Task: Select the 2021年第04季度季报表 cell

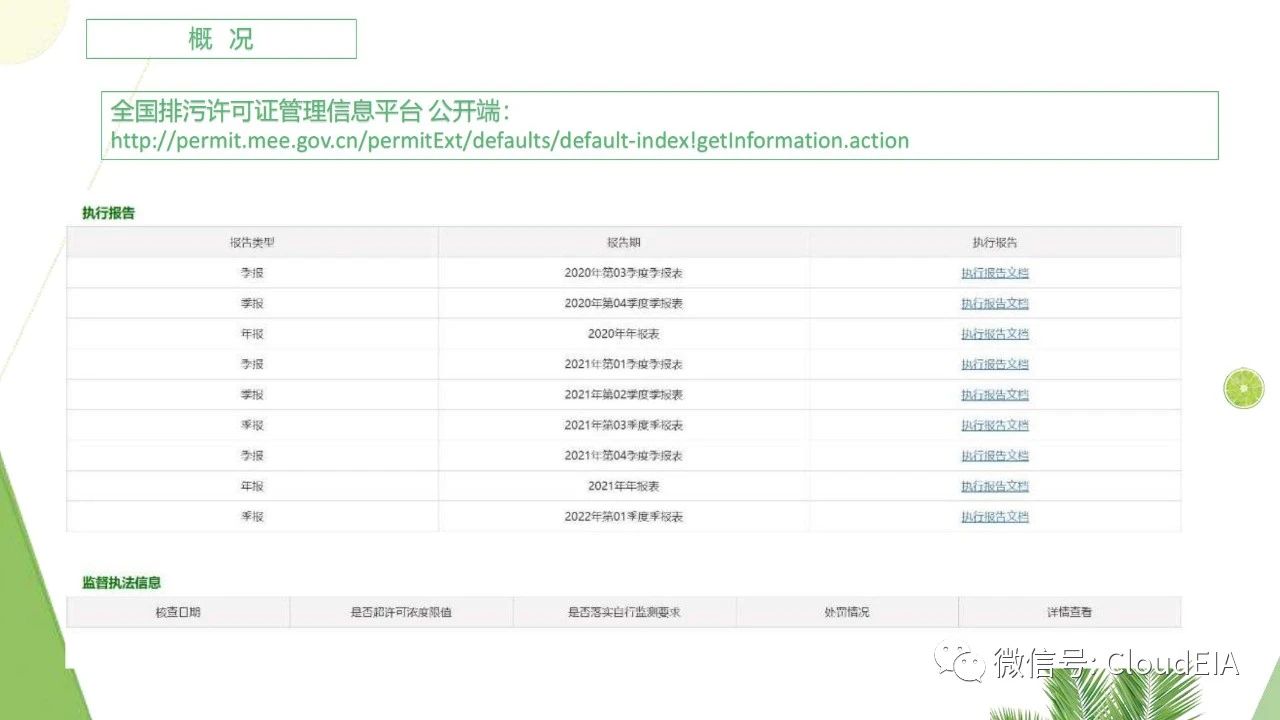Action: click(624, 455)
